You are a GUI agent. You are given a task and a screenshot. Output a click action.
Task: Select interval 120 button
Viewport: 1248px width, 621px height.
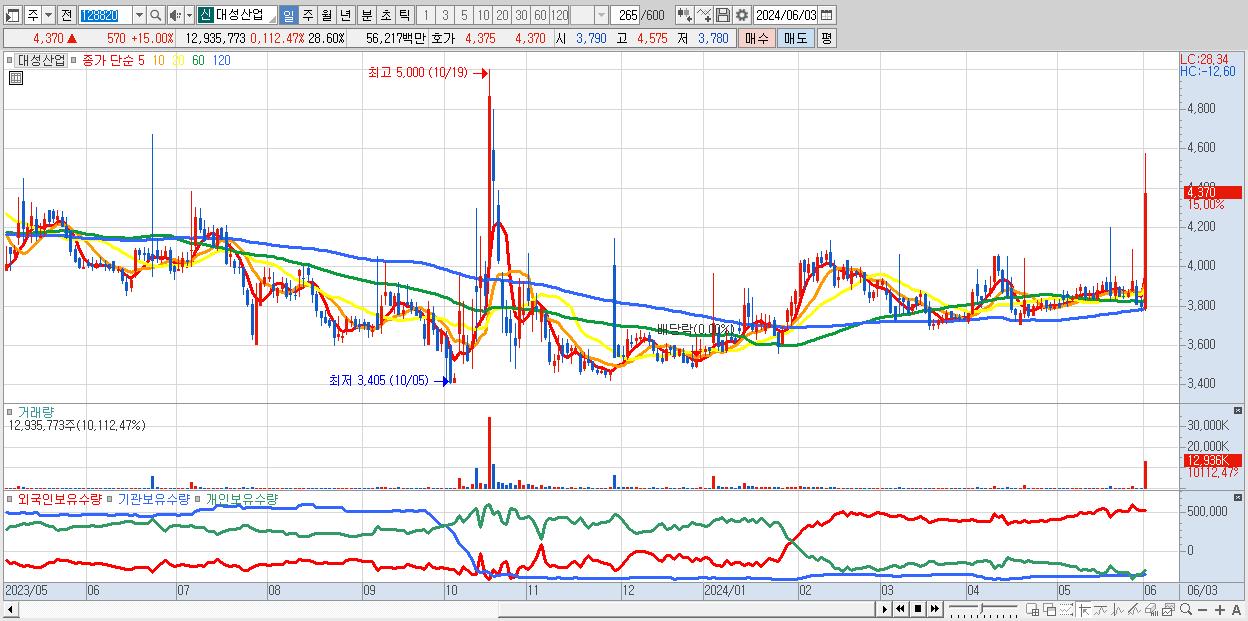pyautogui.click(x=560, y=15)
